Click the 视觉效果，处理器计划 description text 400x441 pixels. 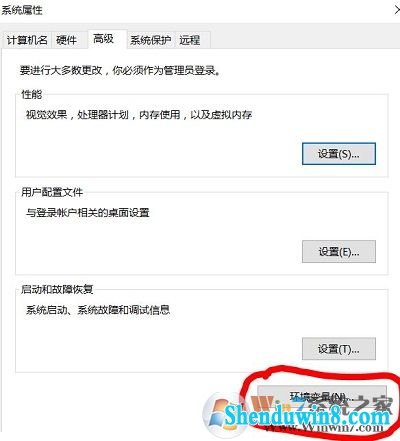point(139,115)
